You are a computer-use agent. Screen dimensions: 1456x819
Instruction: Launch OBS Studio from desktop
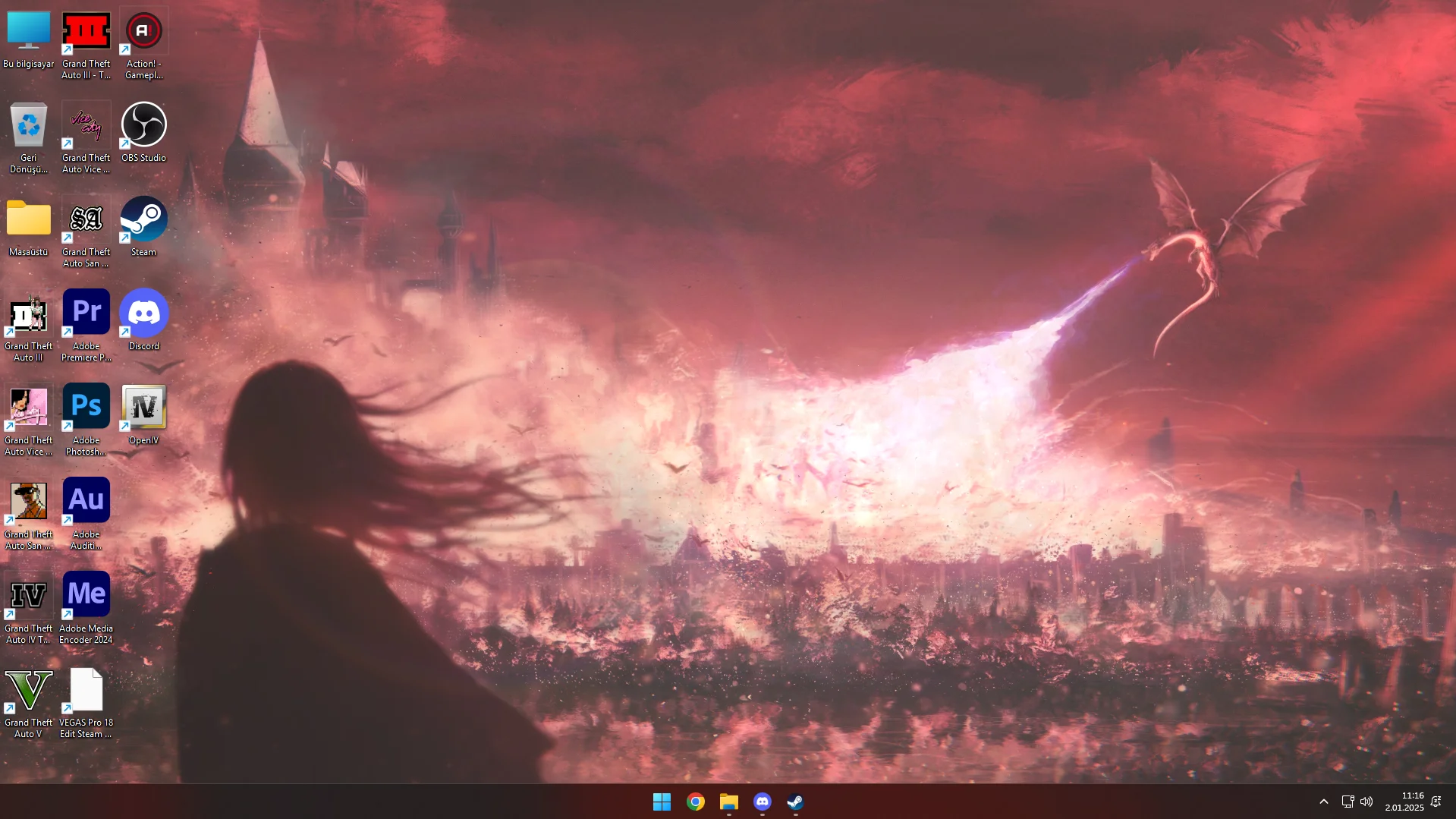coord(144,134)
